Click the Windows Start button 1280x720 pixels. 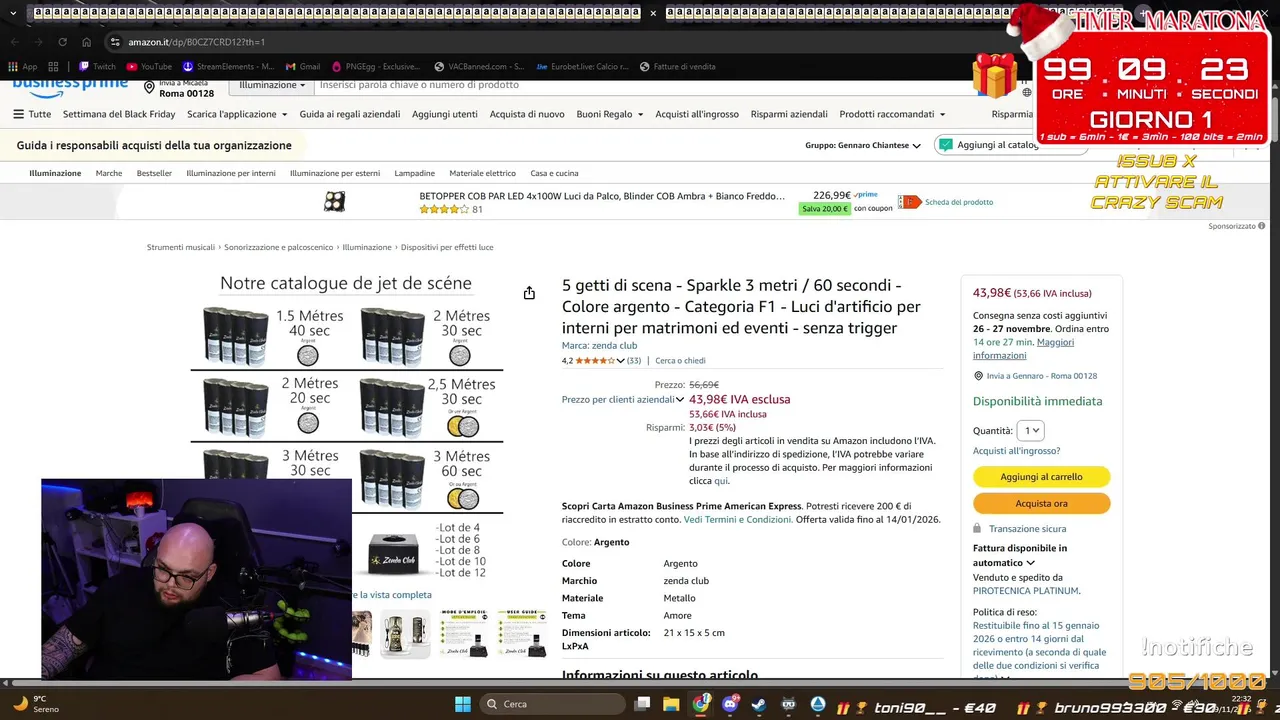(462, 704)
